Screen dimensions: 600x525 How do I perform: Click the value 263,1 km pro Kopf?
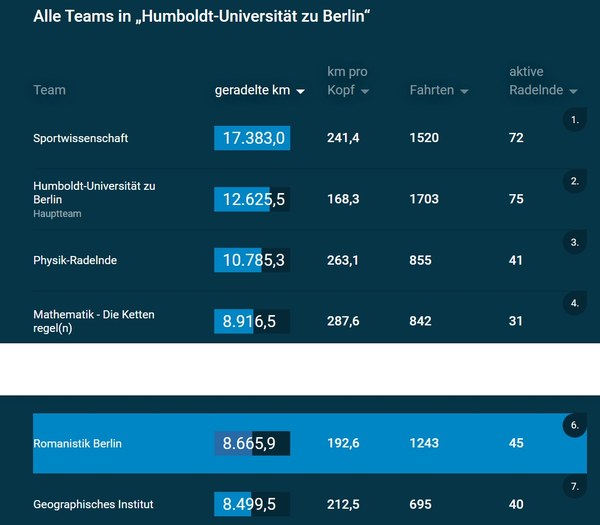[x=343, y=260]
